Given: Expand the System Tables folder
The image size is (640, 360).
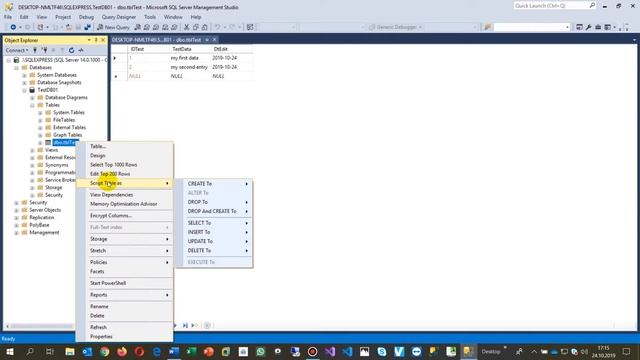Looking at the screenshot, I should click(x=40, y=113).
